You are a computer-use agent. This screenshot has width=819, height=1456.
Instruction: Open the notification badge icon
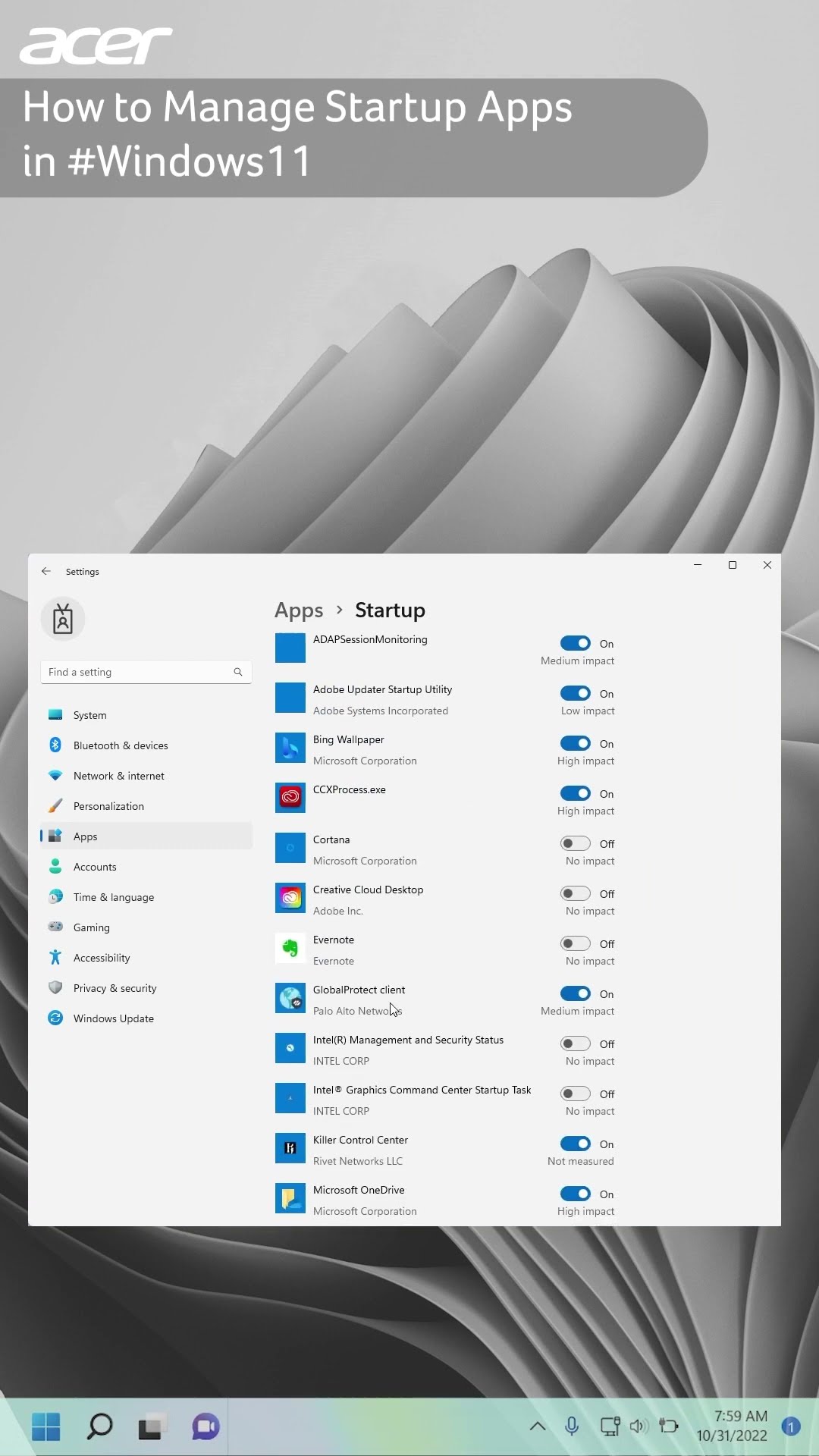791,1426
